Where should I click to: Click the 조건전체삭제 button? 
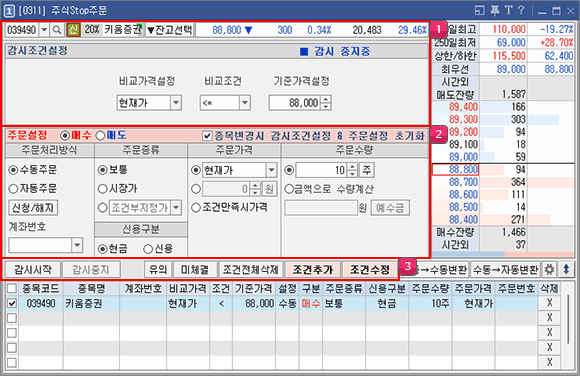pos(251,269)
